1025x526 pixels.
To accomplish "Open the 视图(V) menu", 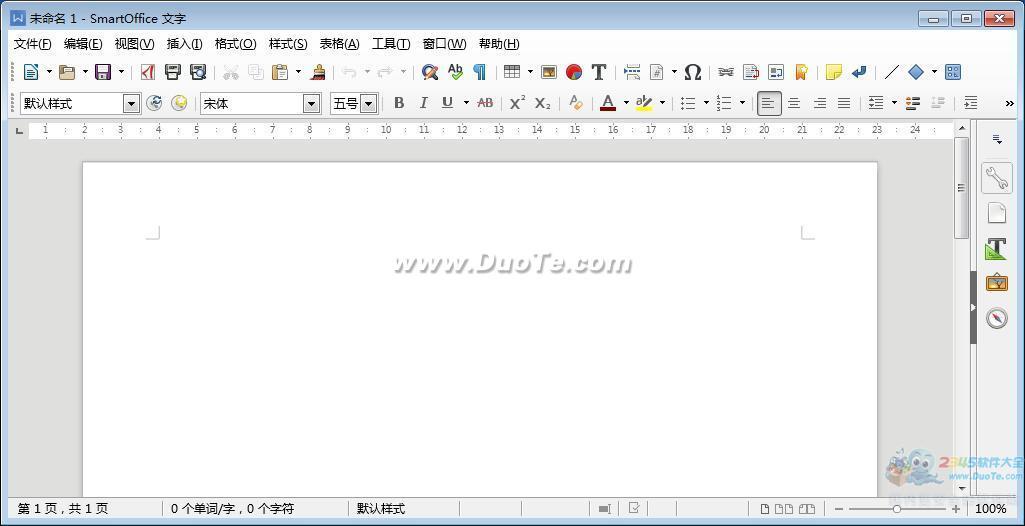I will click(x=134, y=44).
